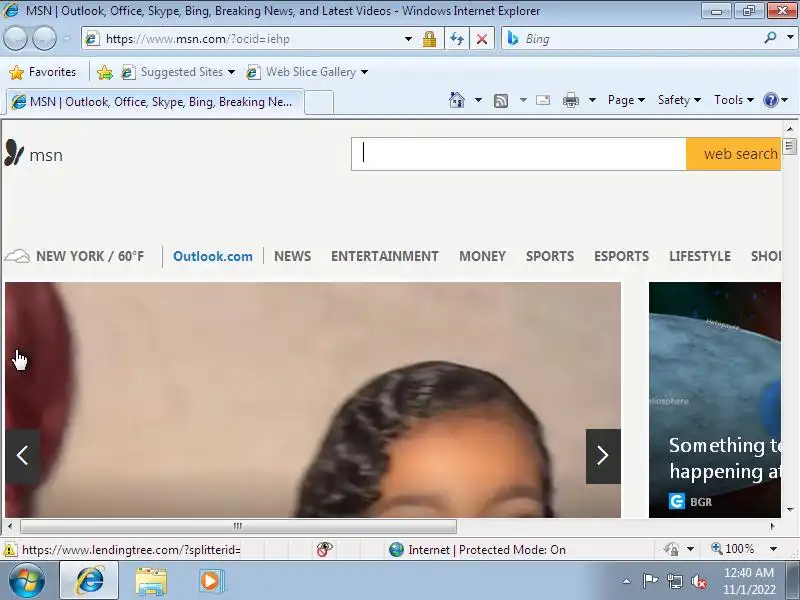Open Suggested Sites link
Screen dimensions: 800x600
coord(178,72)
